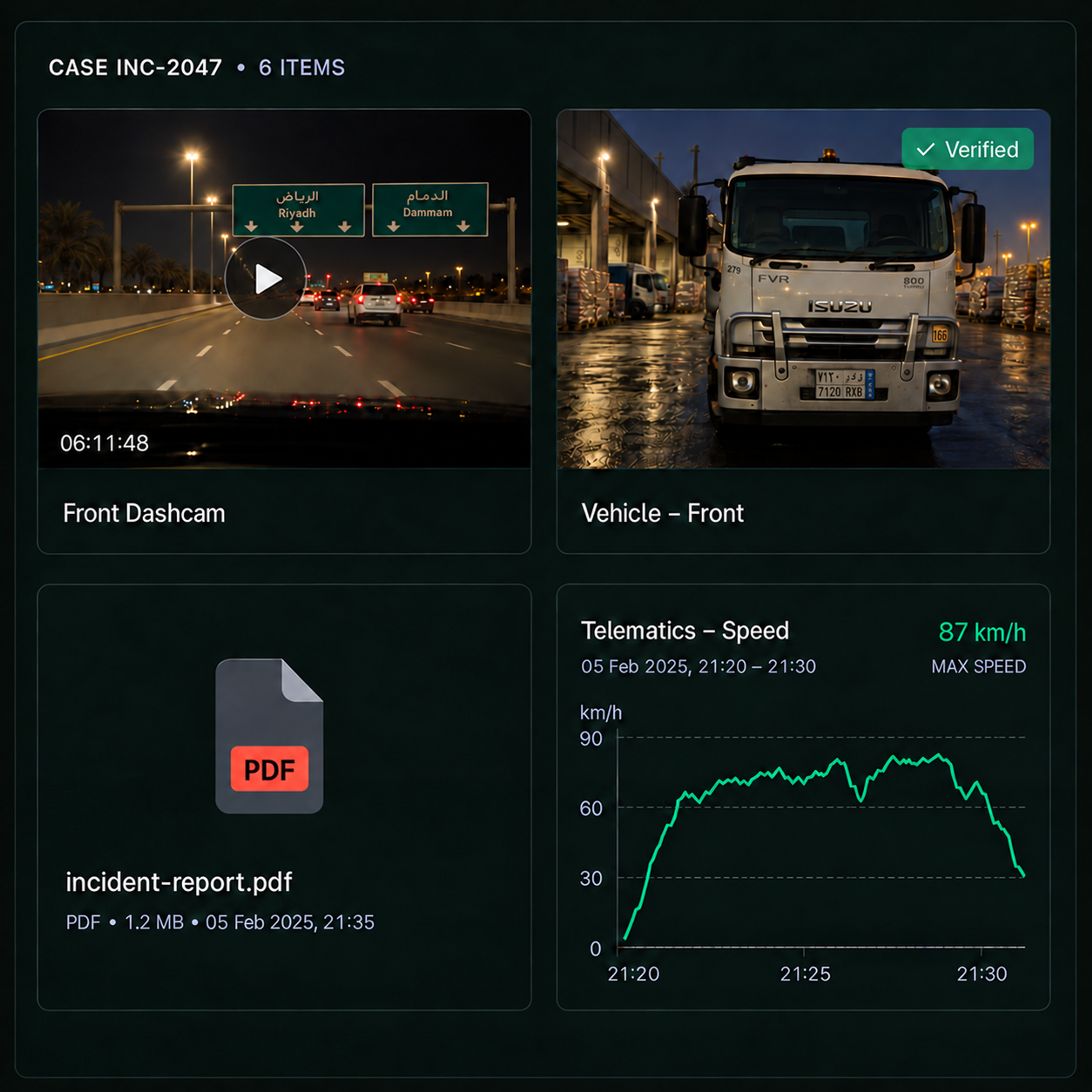Click the Telematics – Speed heading
The height and width of the screenshot is (1092, 1092).
tap(685, 630)
